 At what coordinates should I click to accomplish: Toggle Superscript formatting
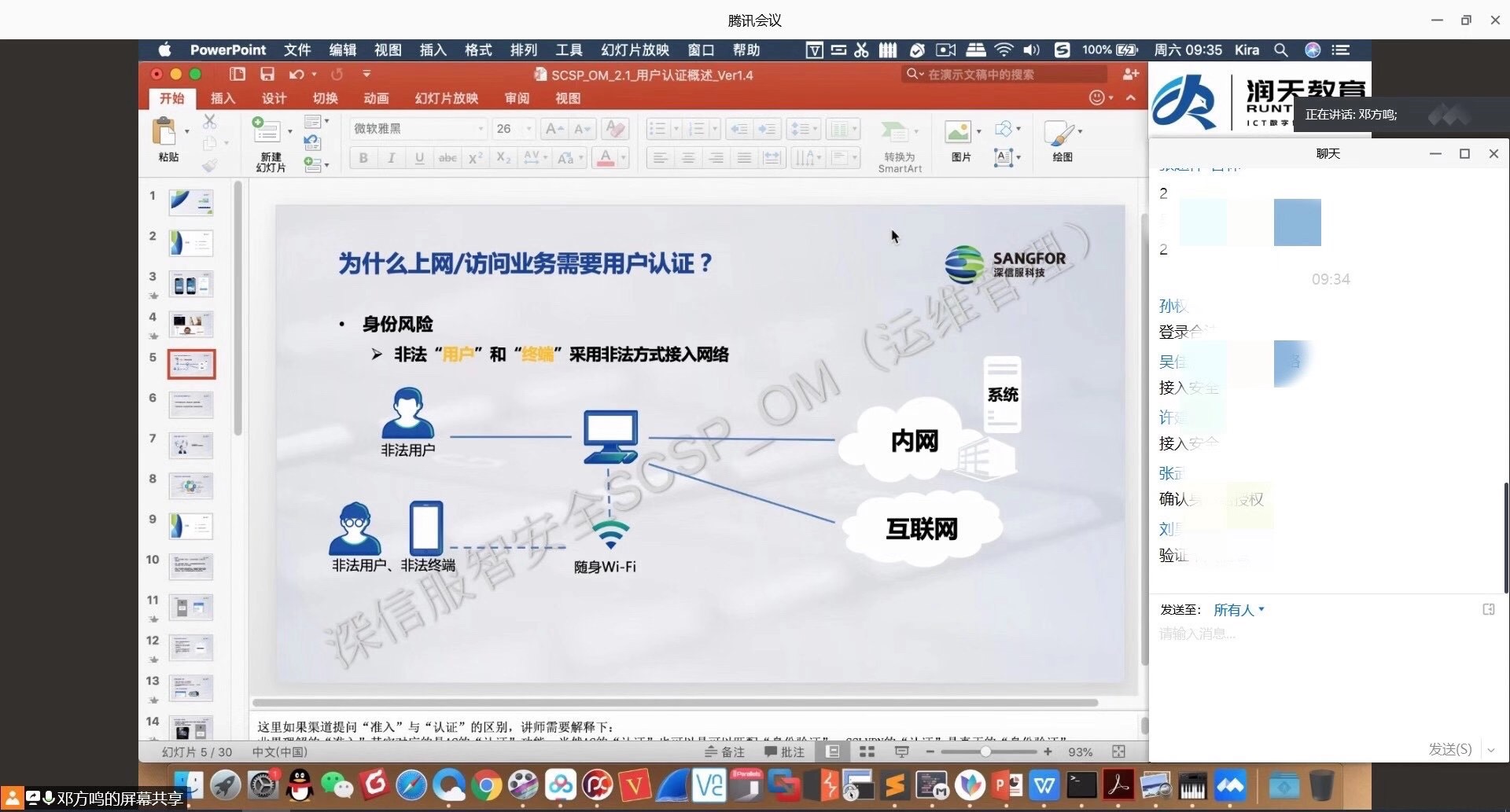point(475,158)
